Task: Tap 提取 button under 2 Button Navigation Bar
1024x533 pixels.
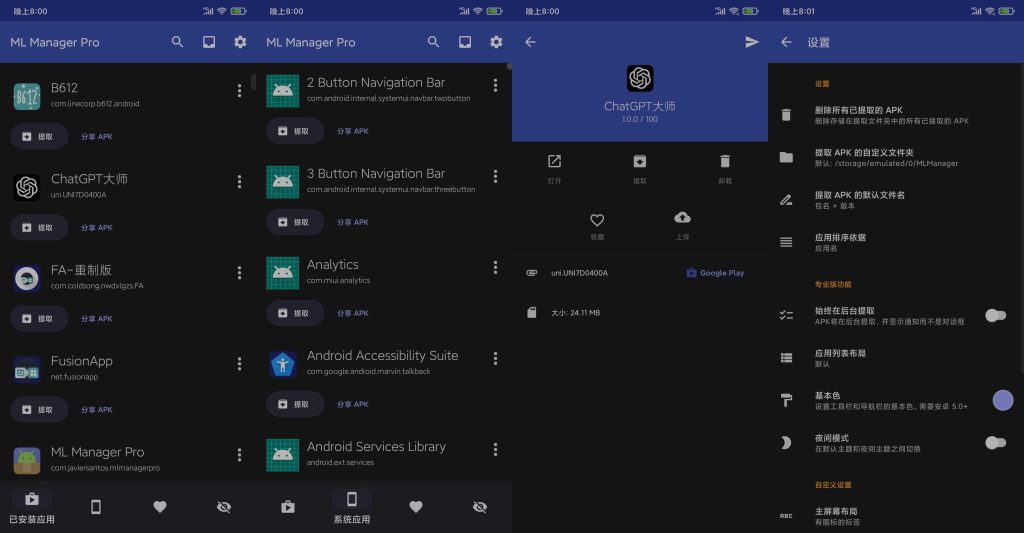Action: tap(295, 131)
